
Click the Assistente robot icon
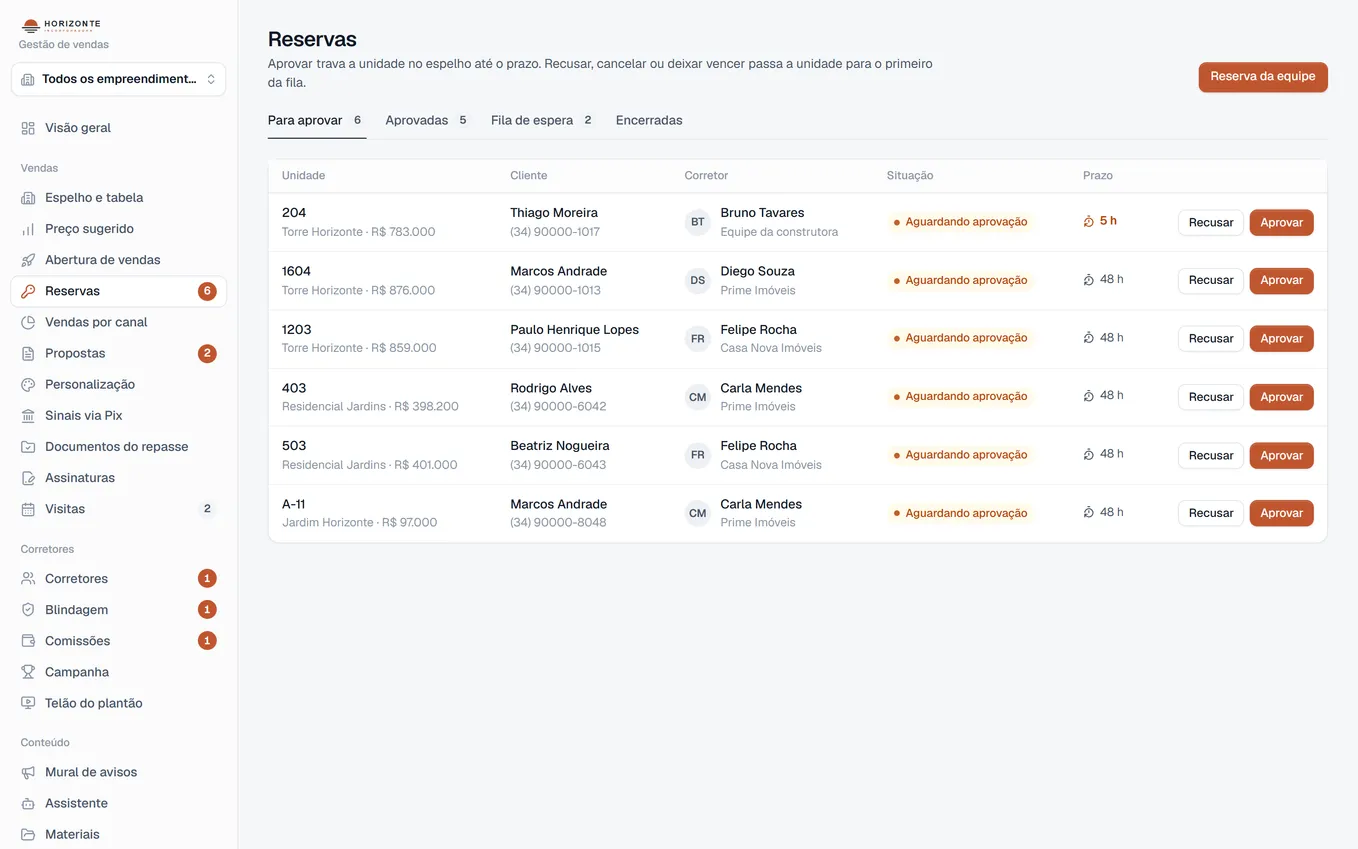click(x=28, y=803)
